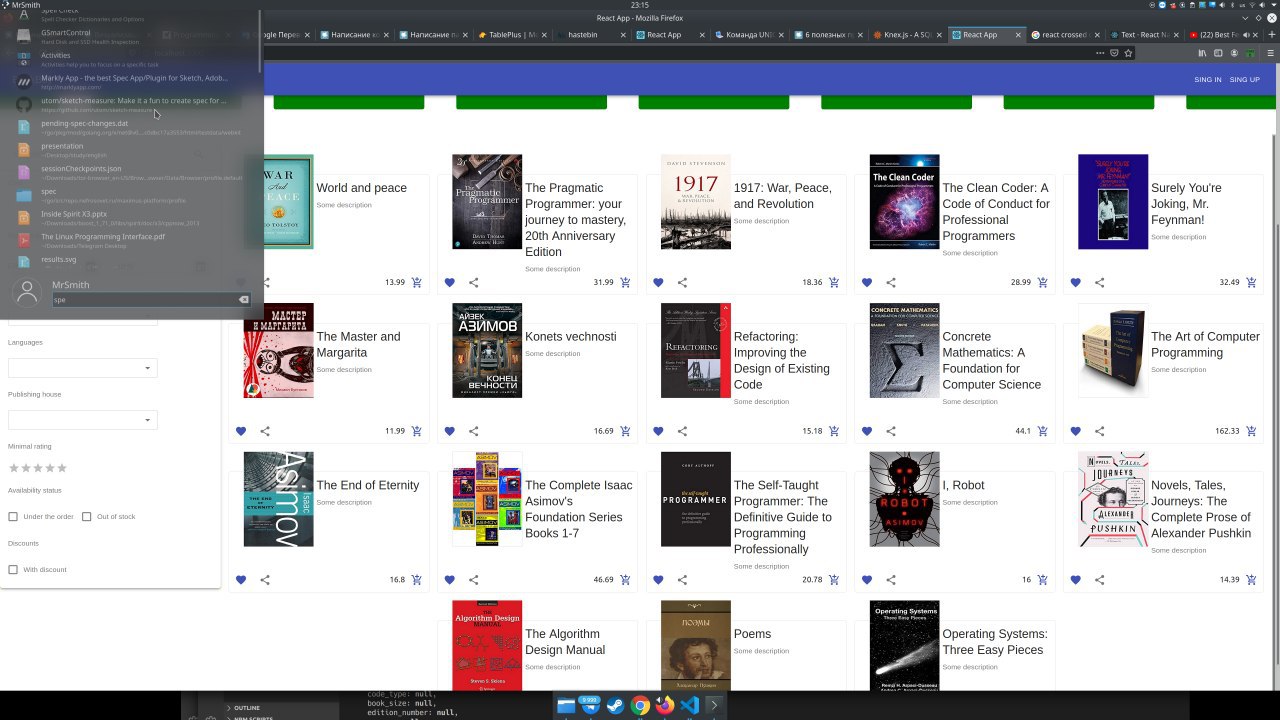This screenshot has height=720, width=1280.
Task: Open Visual Studio Code from the dock
Action: coord(689,705)
